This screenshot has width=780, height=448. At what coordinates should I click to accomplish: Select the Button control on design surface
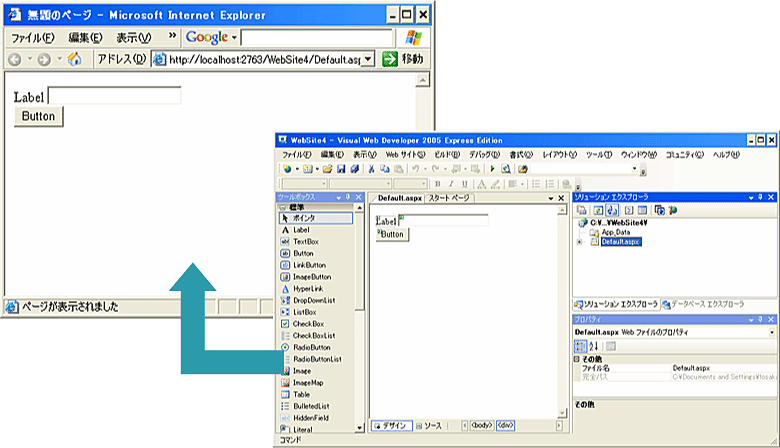click(392, 234)
